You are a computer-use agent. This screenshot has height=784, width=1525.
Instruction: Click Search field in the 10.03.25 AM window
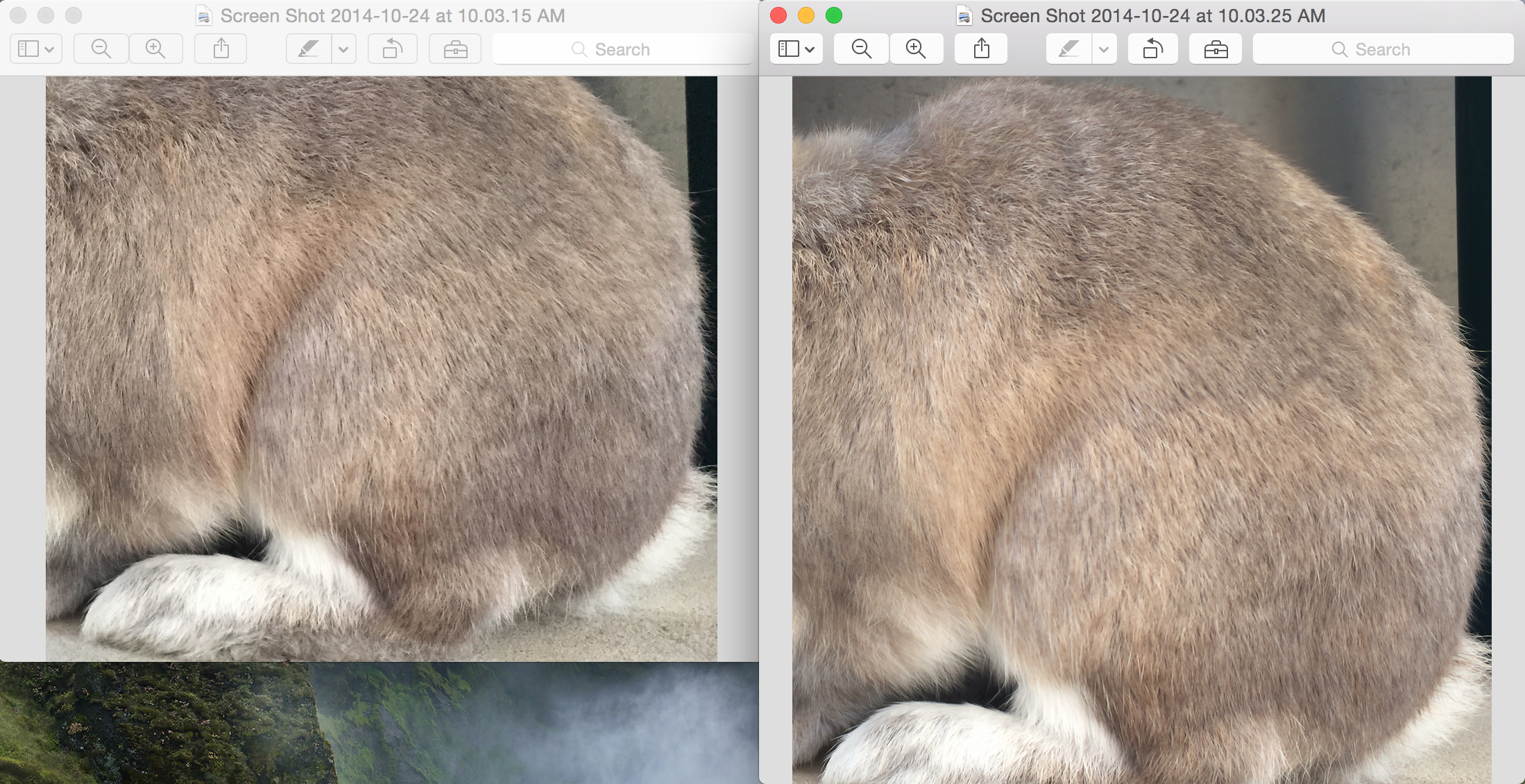[1383, 49]
